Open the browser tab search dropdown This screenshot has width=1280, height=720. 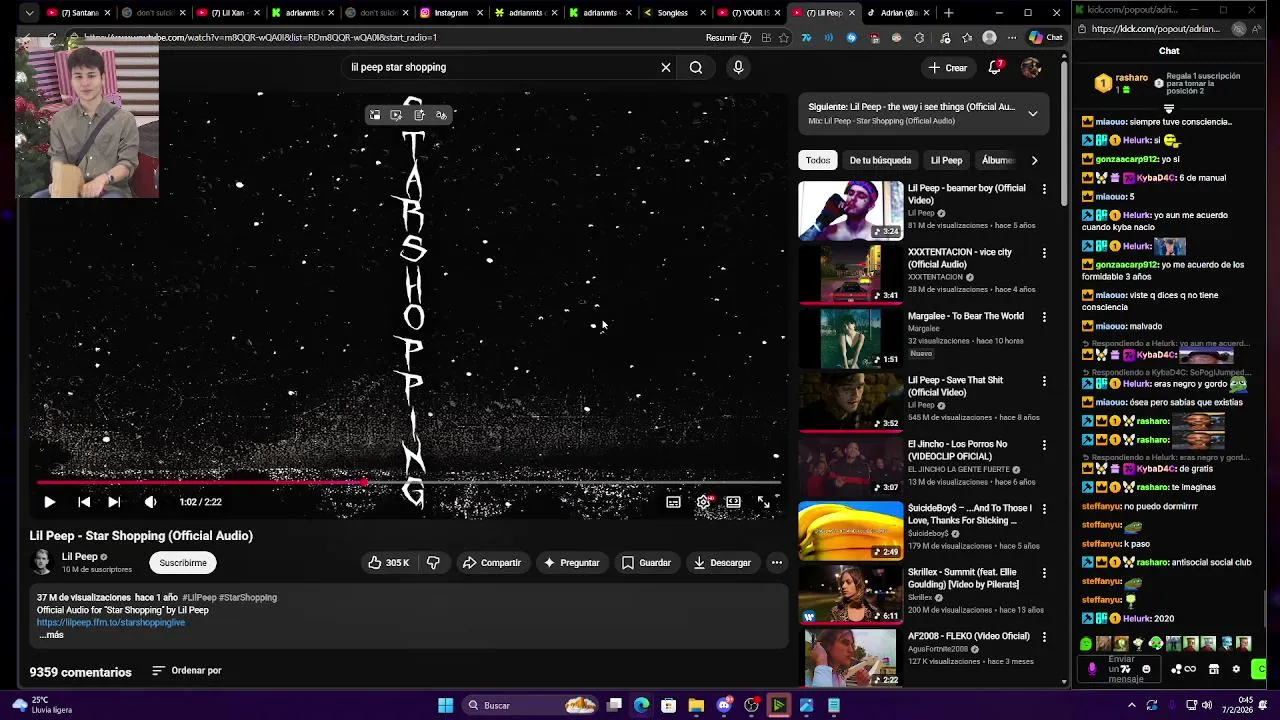[x=29, y=13]
